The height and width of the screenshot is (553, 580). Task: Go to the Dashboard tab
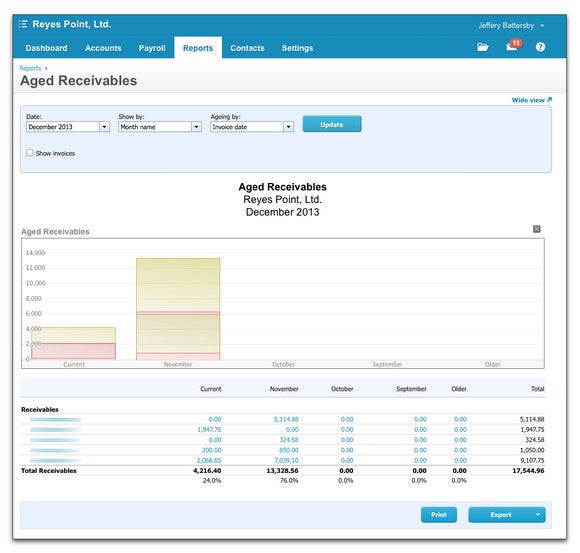coord(47,48)
